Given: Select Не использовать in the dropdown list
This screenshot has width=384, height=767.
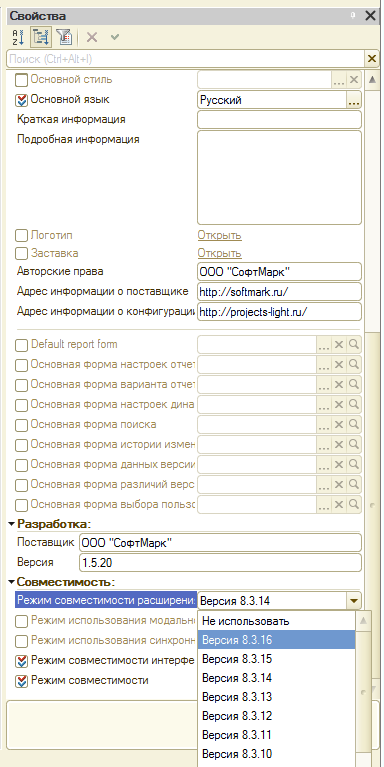Looking at the screenshot, I should (x=276, y=621).
